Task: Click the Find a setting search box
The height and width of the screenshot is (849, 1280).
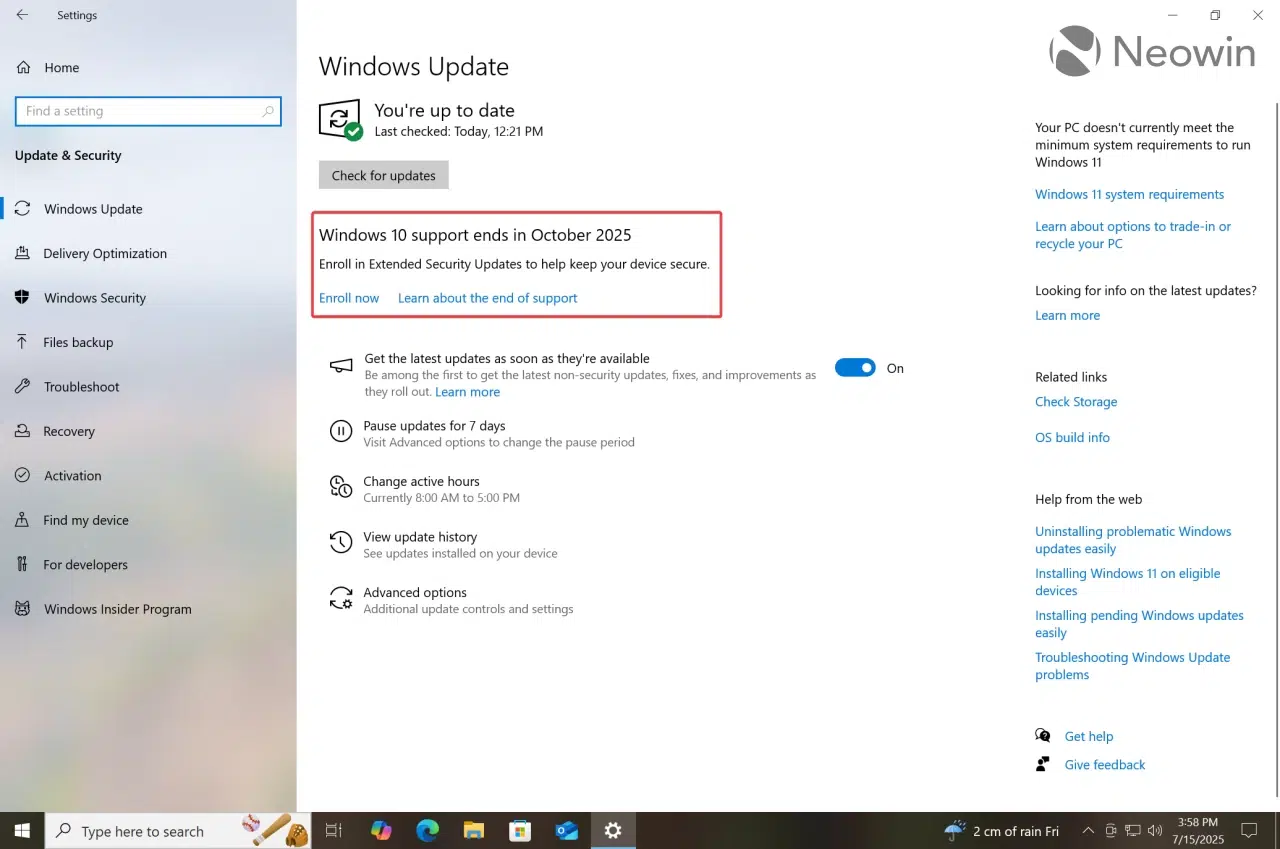Action: tap(140, 111)
